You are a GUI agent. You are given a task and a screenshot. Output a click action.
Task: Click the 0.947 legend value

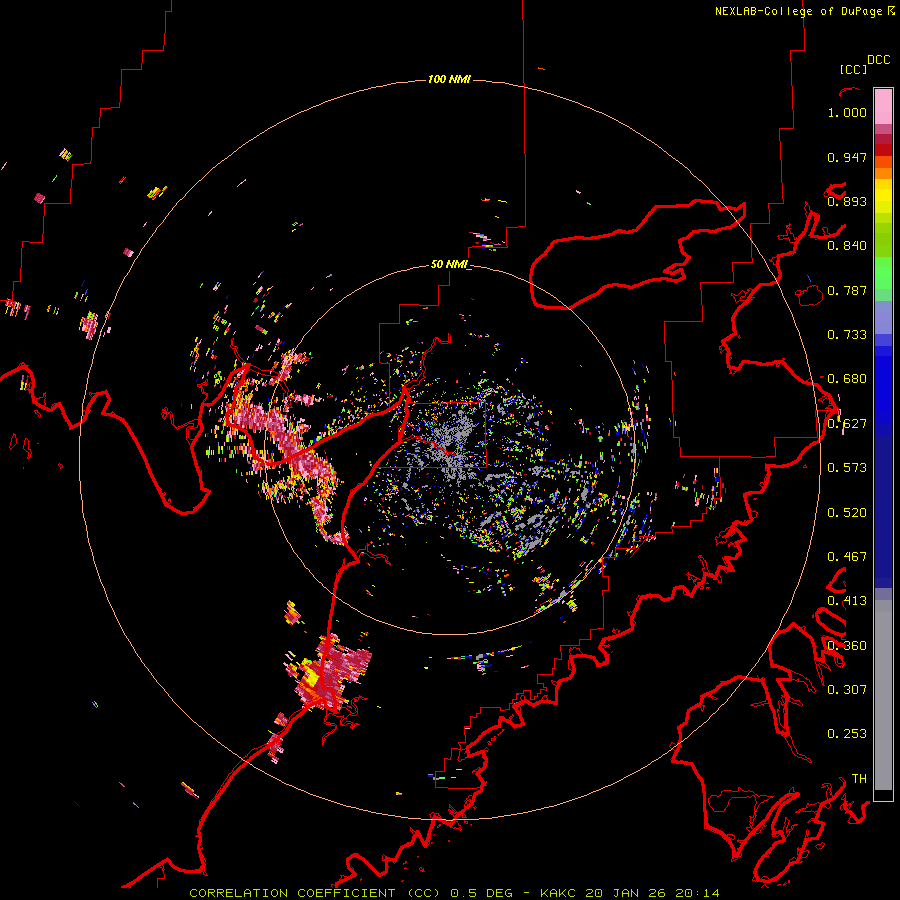point(847,157)
